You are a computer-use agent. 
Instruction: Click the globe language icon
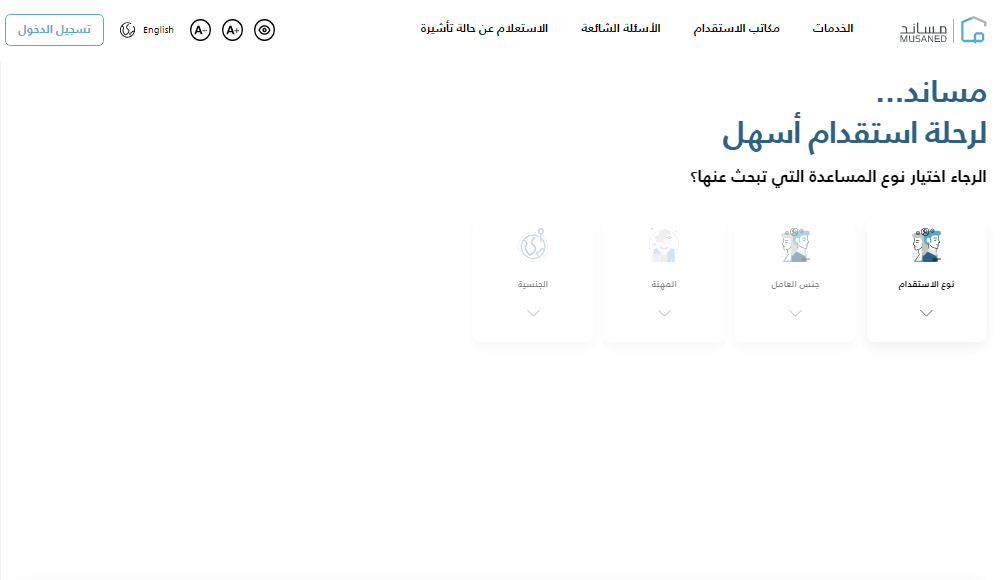[x=127, y=30]
